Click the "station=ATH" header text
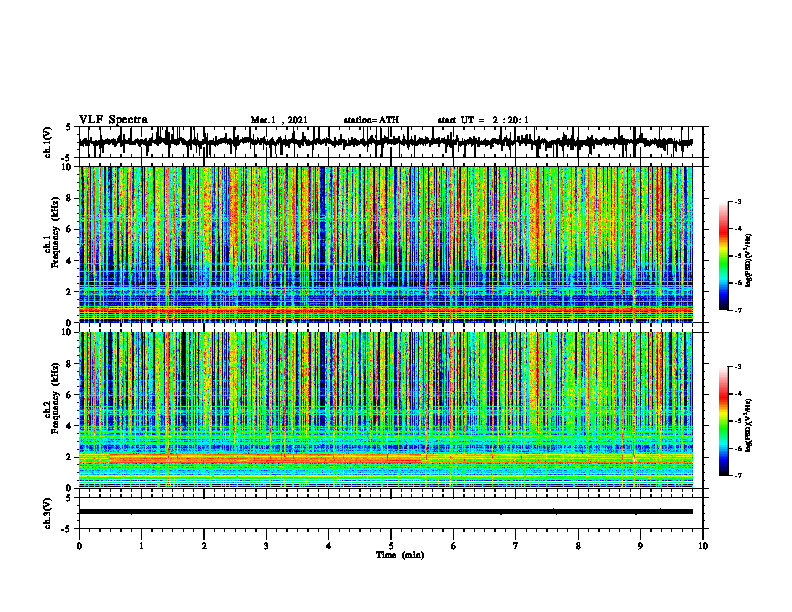Viewport: 792px width, 612px height. click(371, 120)
